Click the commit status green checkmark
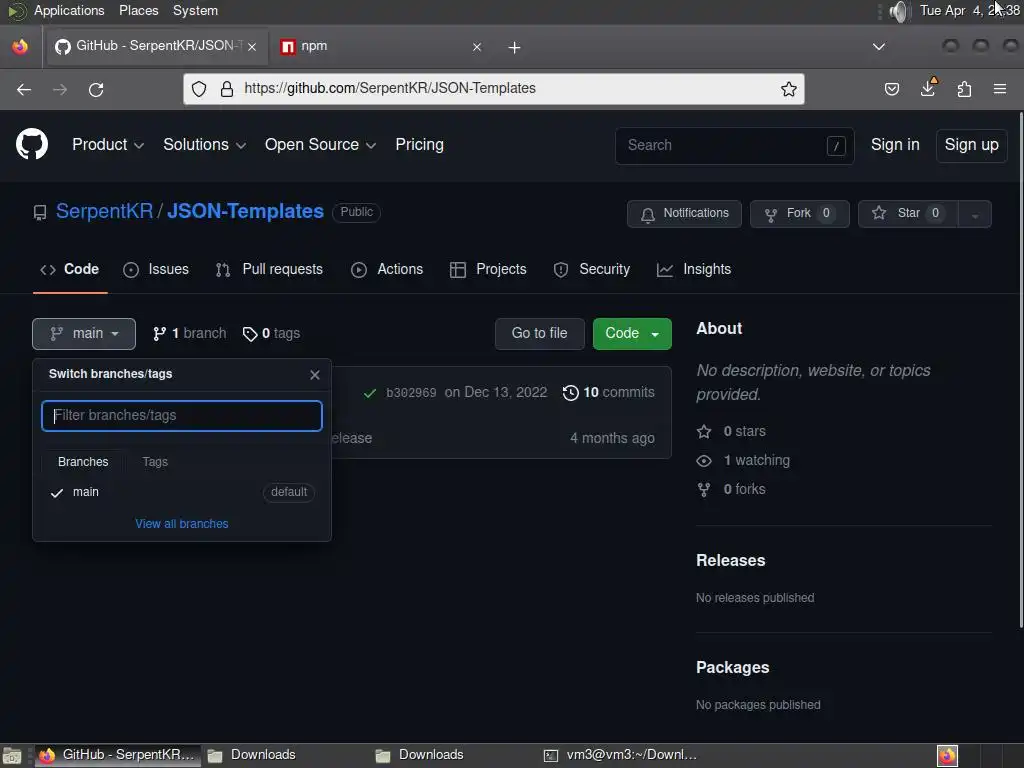 [x=370, y=393]
